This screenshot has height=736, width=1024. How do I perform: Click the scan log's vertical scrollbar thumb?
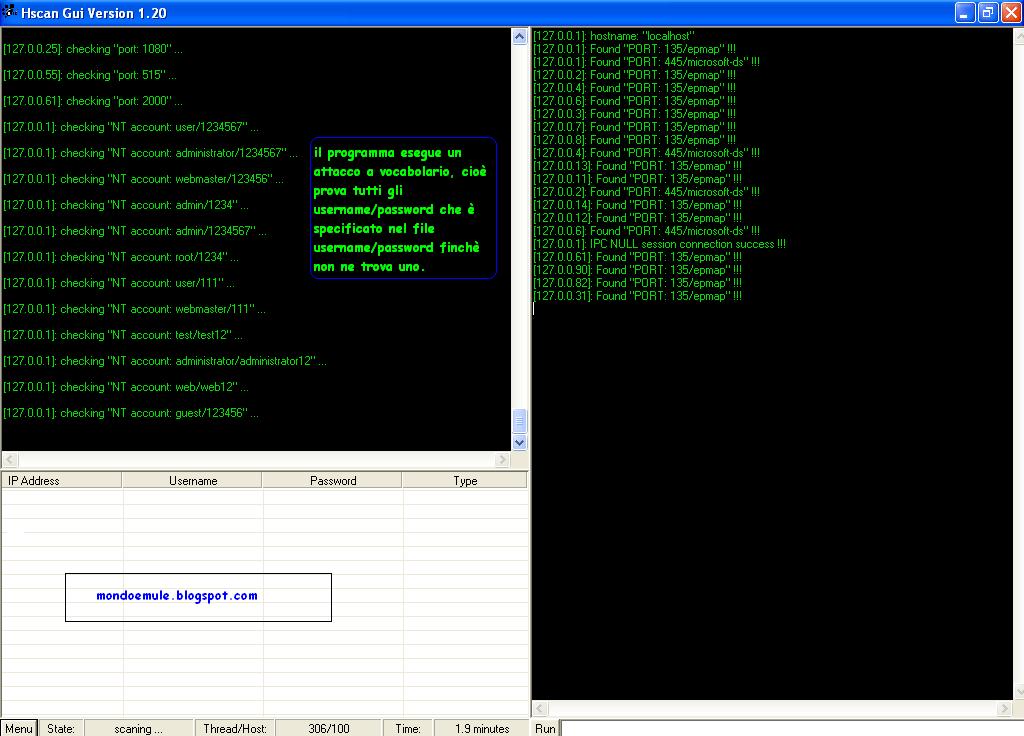pyautogui.click(x=519, y=421)
